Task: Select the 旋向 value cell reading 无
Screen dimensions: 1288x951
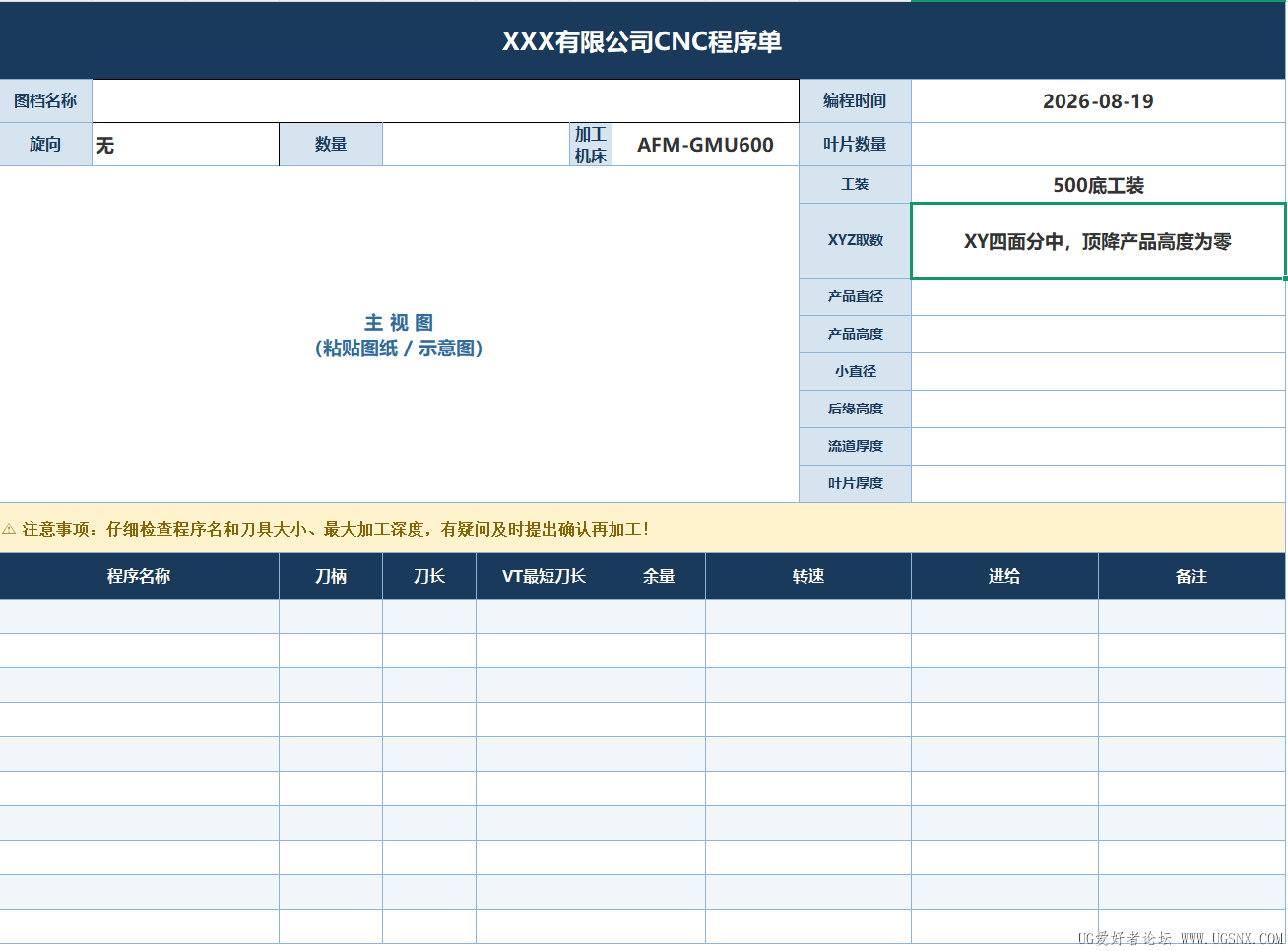Action: [x=186, y=145]
